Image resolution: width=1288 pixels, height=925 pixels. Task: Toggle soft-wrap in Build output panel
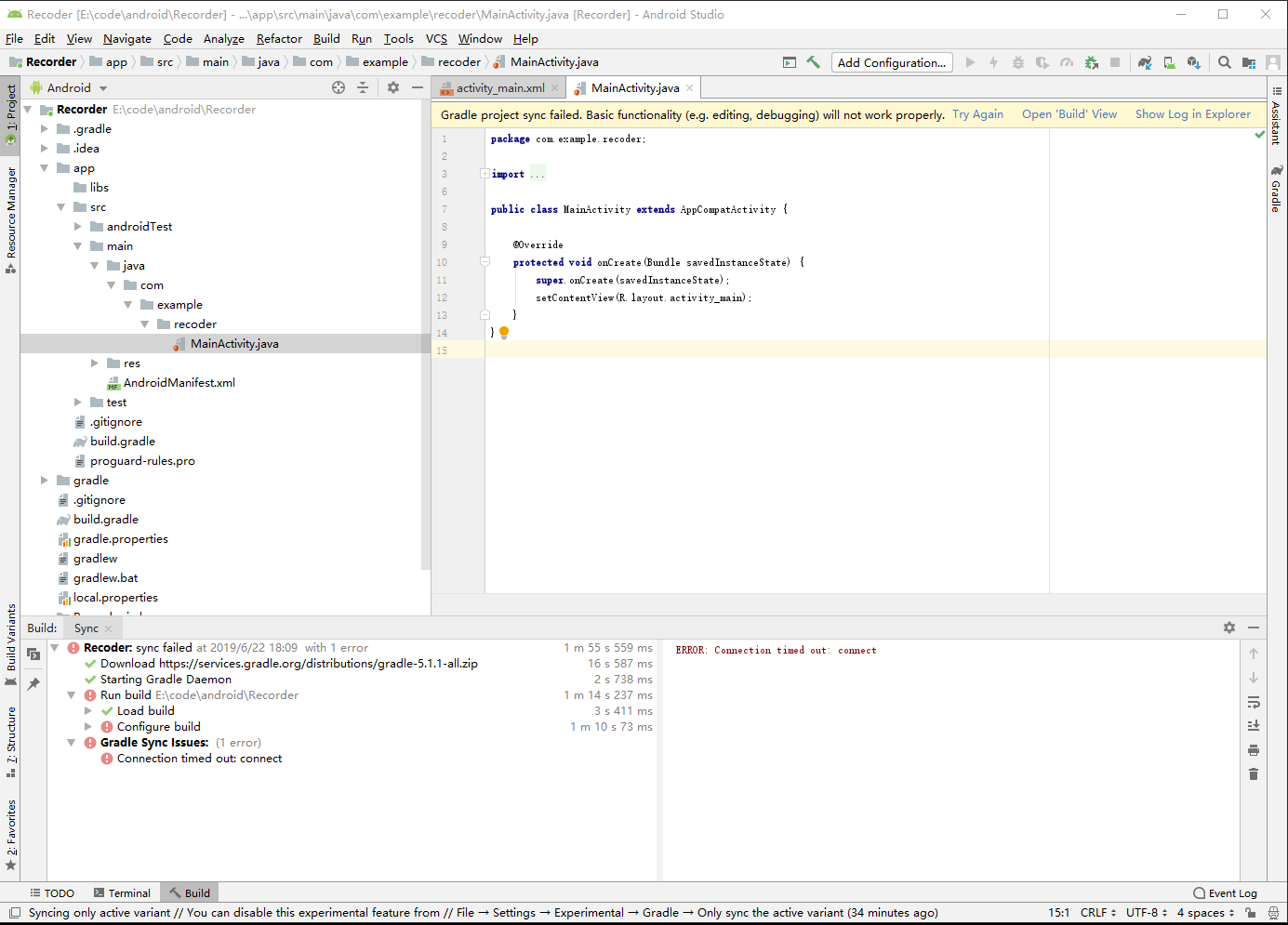pyautogui.click(x=1254, y=702)
